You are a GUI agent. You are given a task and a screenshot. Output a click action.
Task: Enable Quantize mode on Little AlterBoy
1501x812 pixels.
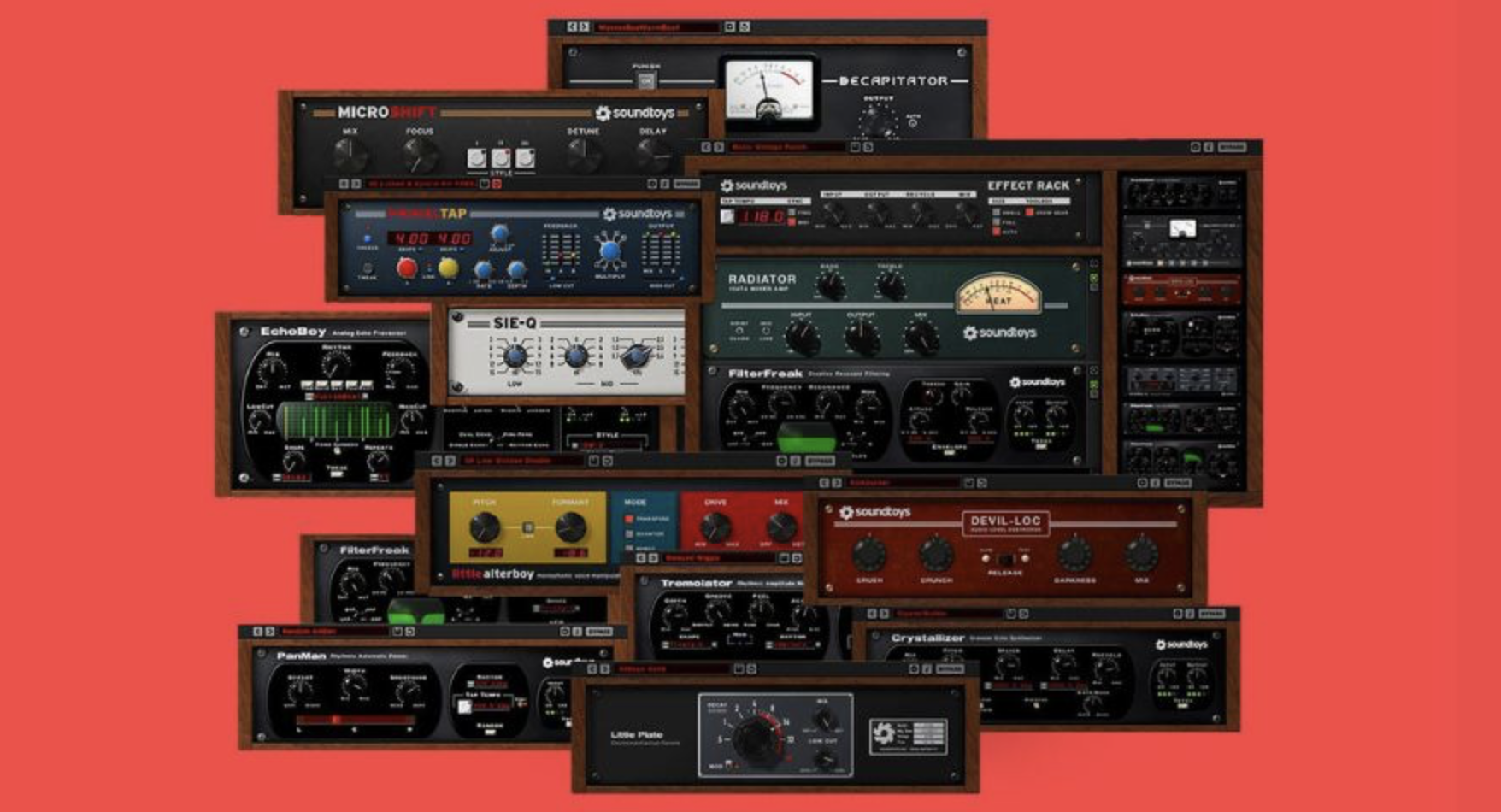click(x=629, y=534)
